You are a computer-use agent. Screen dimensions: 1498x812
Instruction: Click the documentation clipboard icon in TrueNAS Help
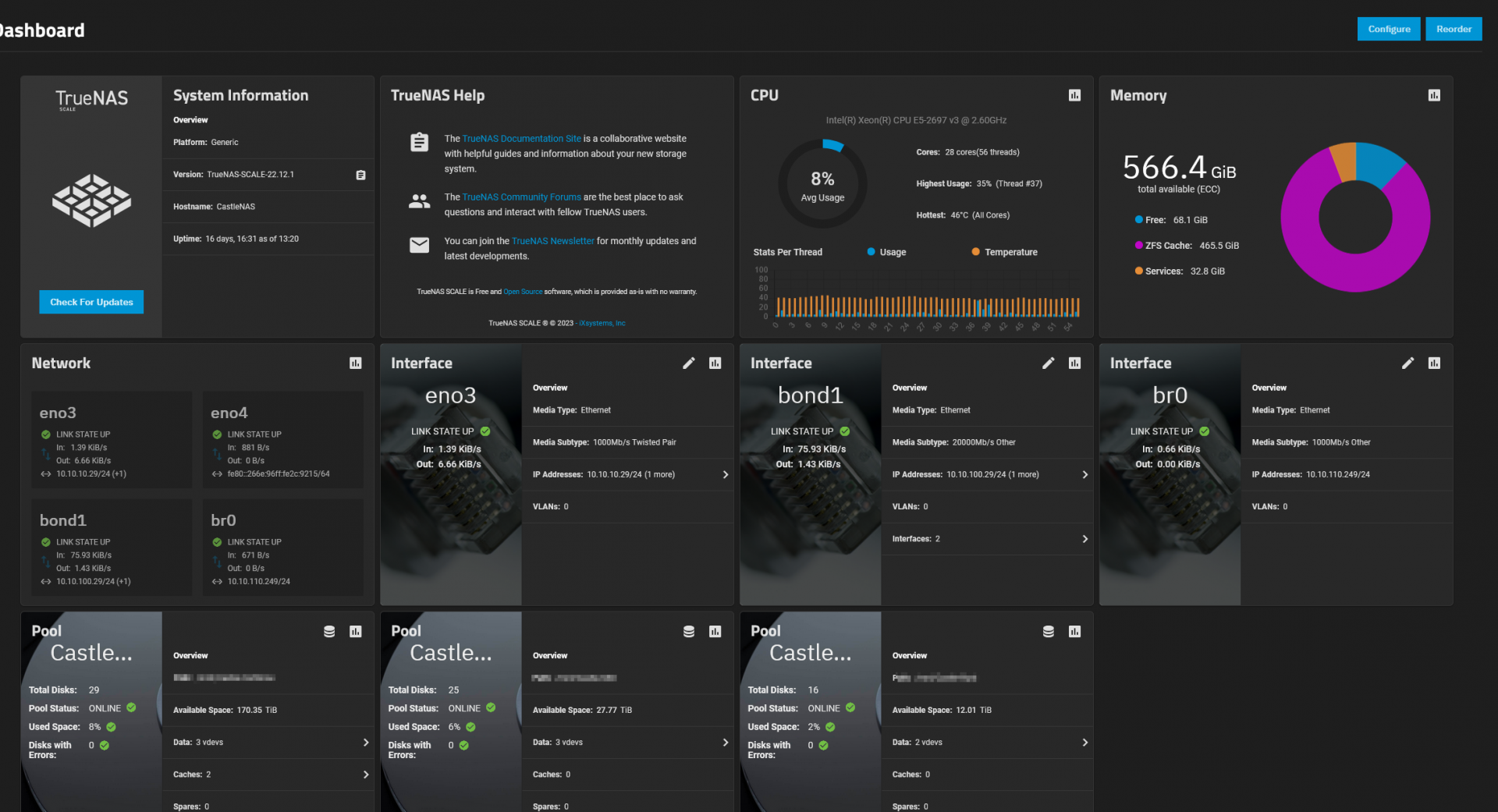[420, 142]
